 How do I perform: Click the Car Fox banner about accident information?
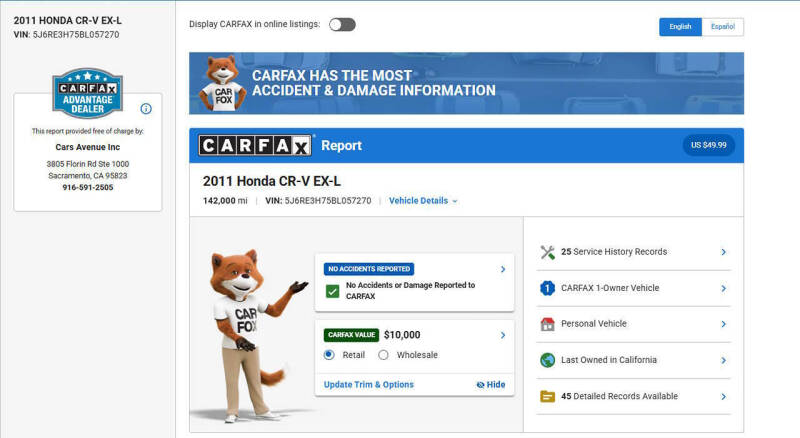[466, 83]
